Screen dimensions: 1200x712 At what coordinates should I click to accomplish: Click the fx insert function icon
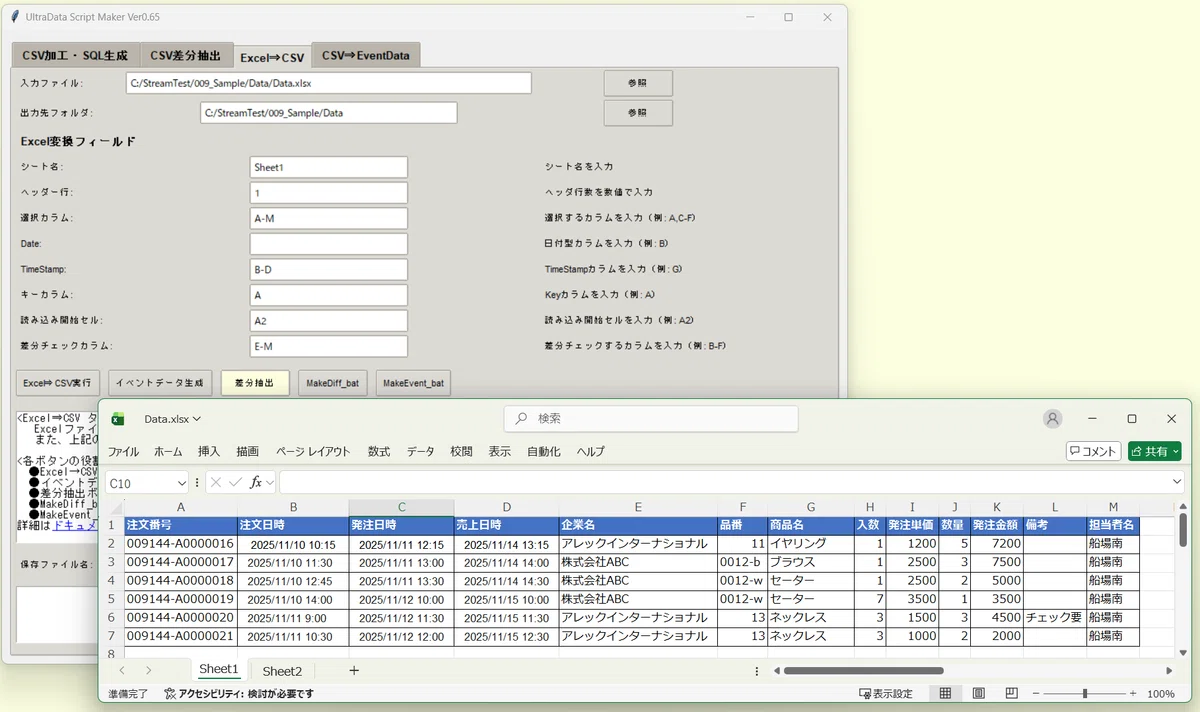(256, 482)
